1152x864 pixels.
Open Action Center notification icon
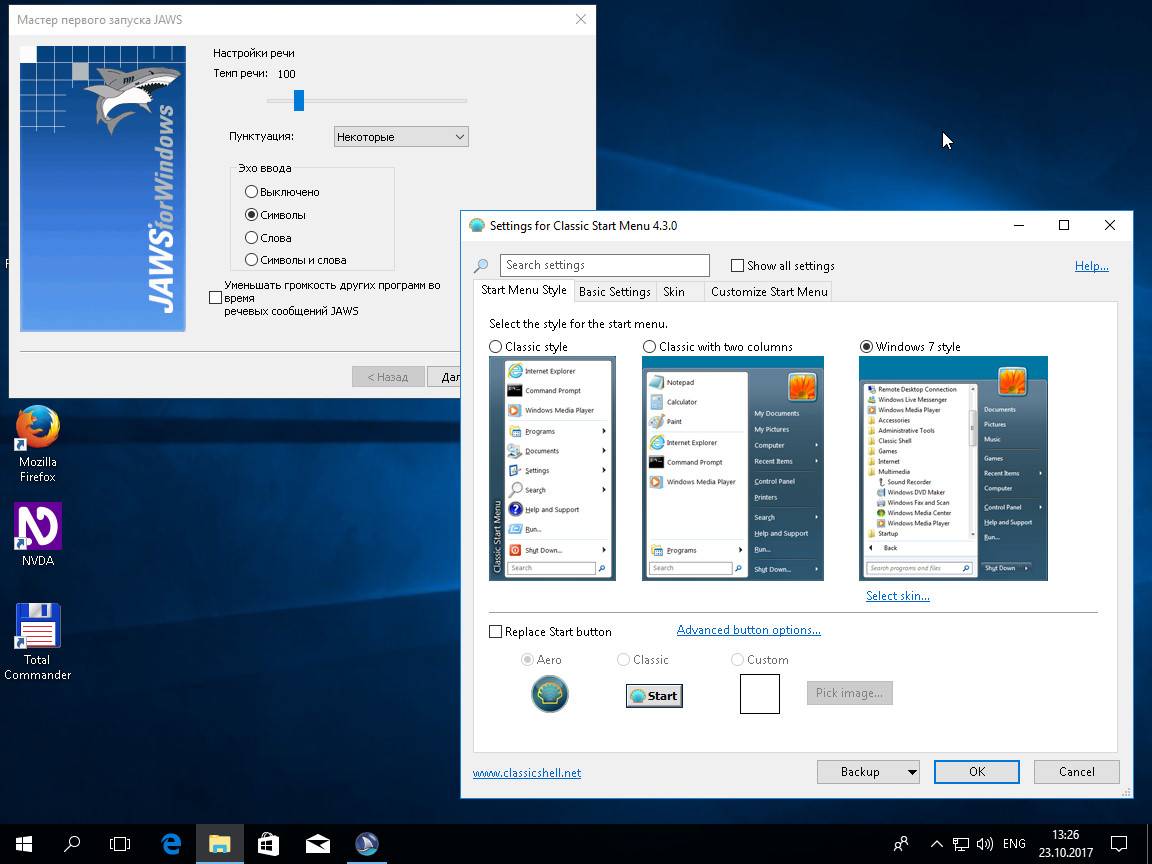coord(1119,844)
